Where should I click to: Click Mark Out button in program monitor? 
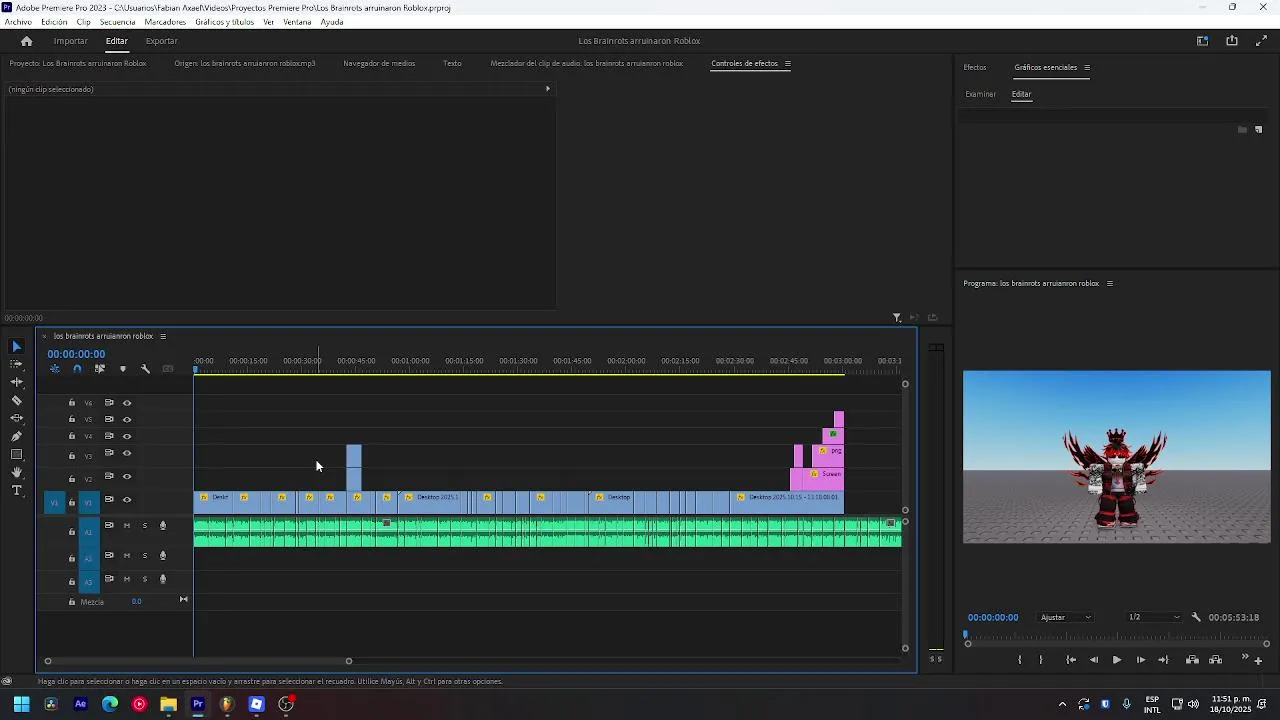[x=1041, y=660]
